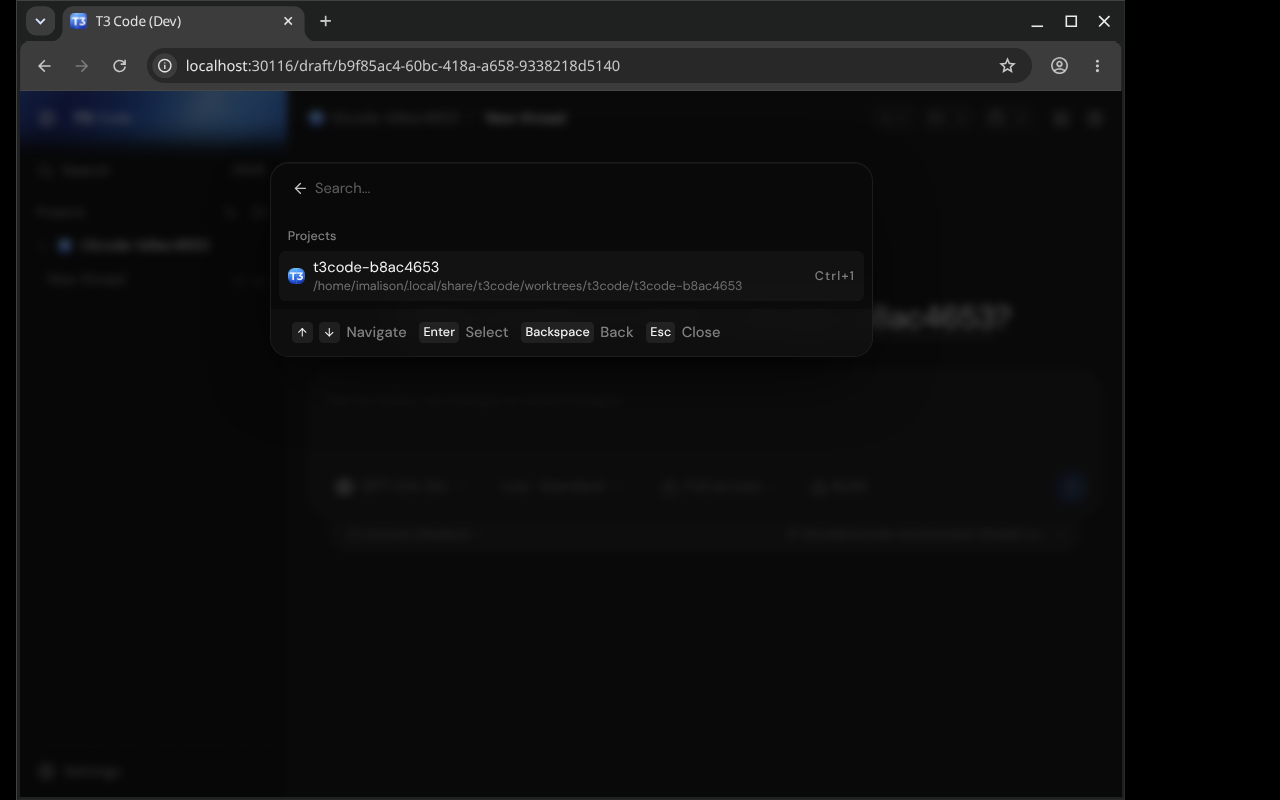Click the Back label in footer

[x=617, y=332]
